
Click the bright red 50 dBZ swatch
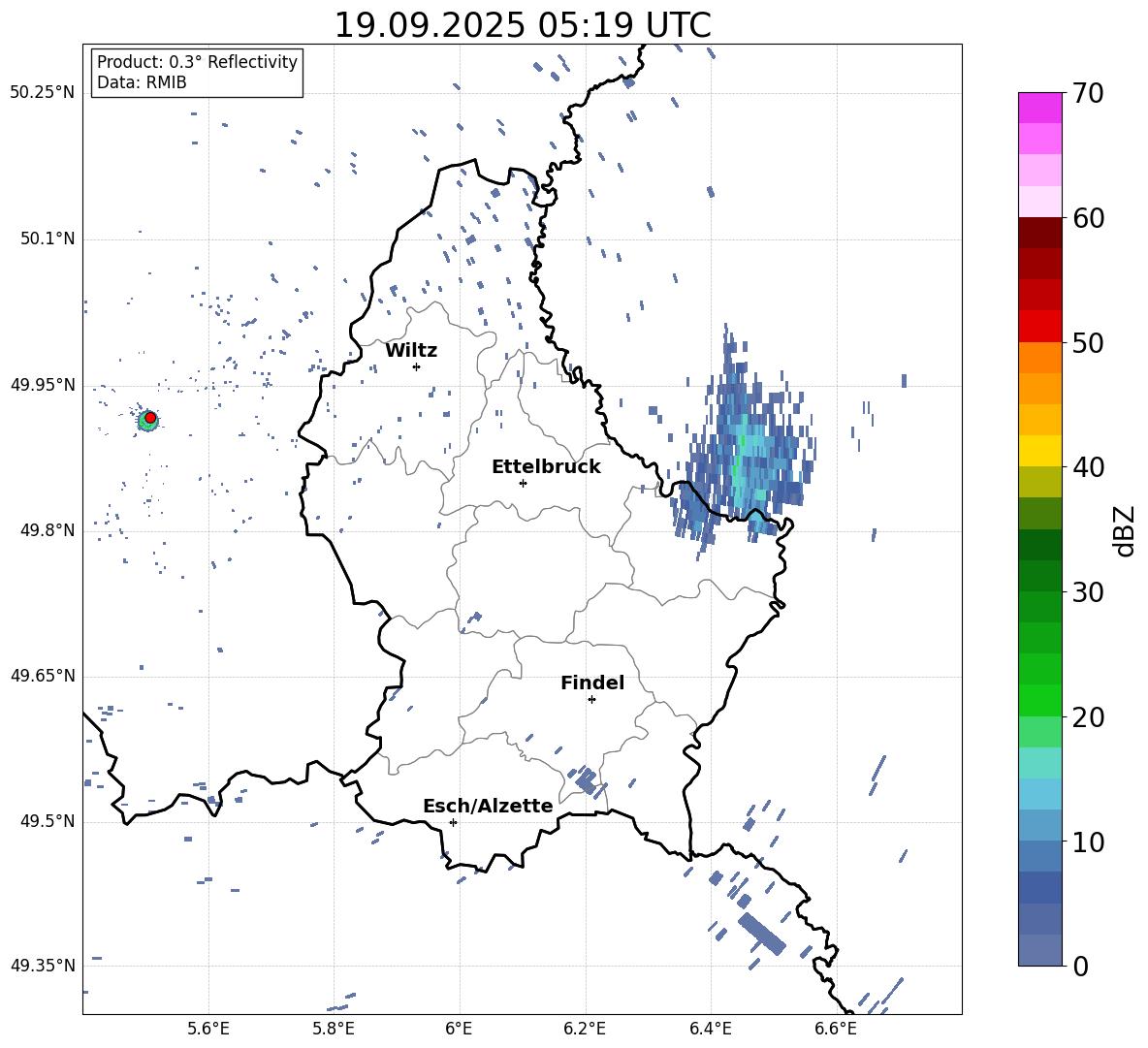click(1039, 327)
